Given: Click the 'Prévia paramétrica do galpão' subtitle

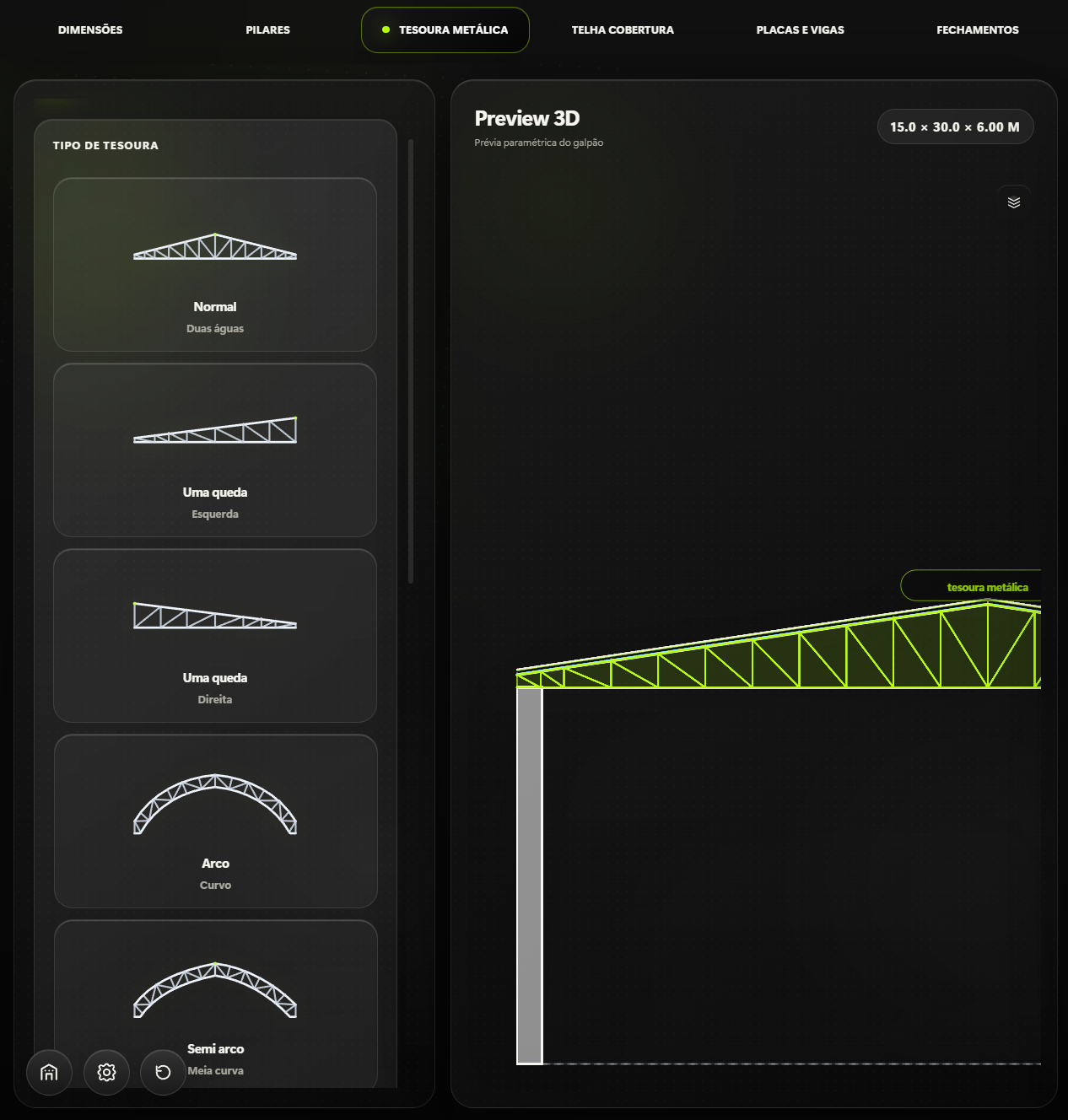Looking at the screenshot, I should click(x=539, y=143).
